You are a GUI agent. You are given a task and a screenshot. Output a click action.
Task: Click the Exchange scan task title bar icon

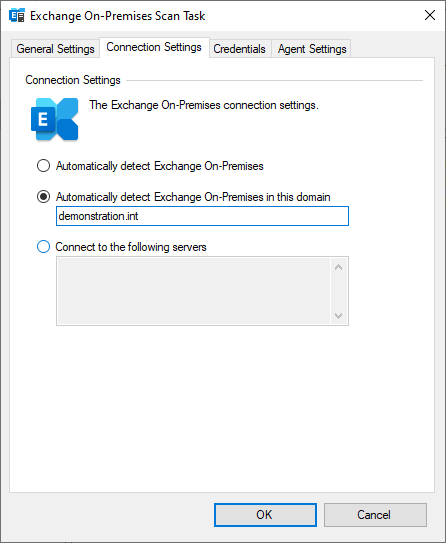[16, 16]
